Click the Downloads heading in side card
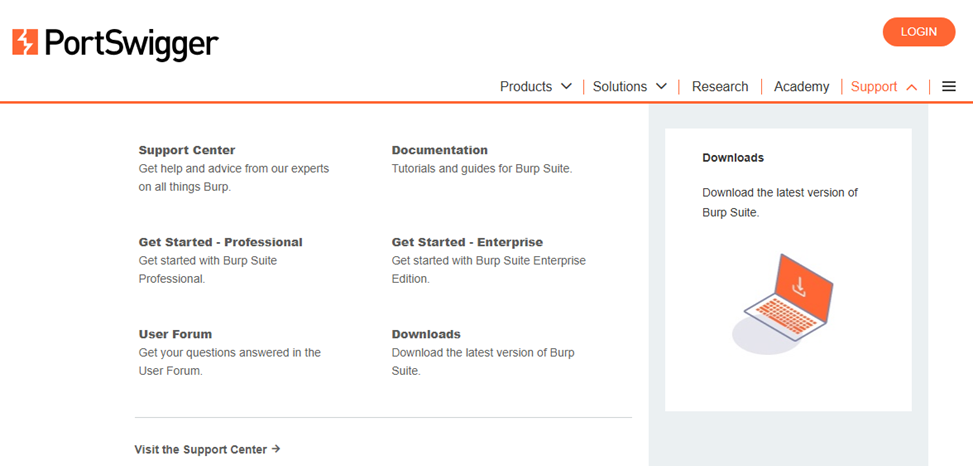The height and width of the screenshot is (466, 973). 733,158
